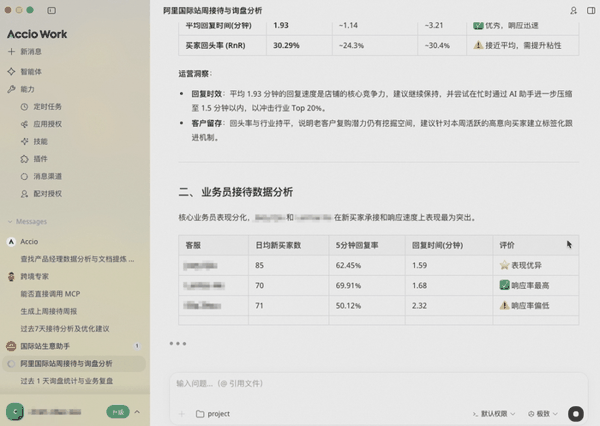
Task: Open the 智能体 agents section
Action: point(30,72)
